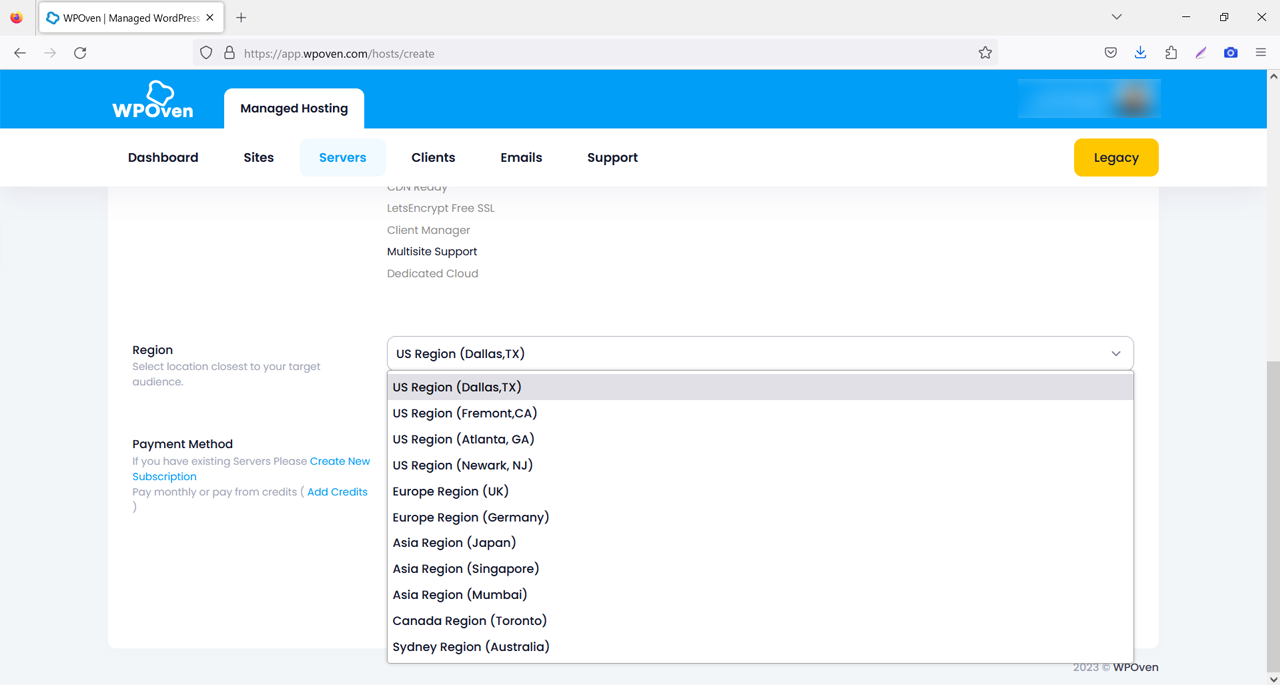Click Multisite Support feature text
This screenshot has height=685, width=1280.
(x=432, y=252)
